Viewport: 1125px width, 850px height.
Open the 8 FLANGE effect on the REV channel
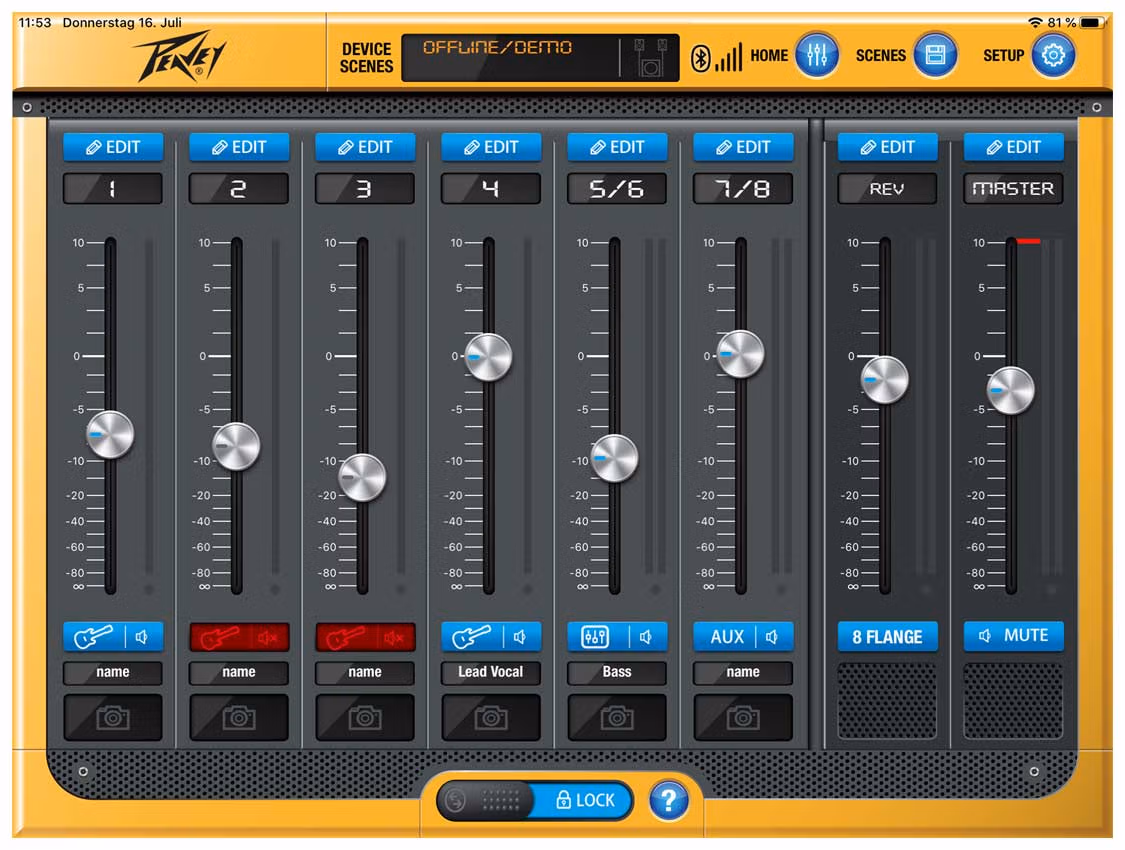click(x=886, y=637)
